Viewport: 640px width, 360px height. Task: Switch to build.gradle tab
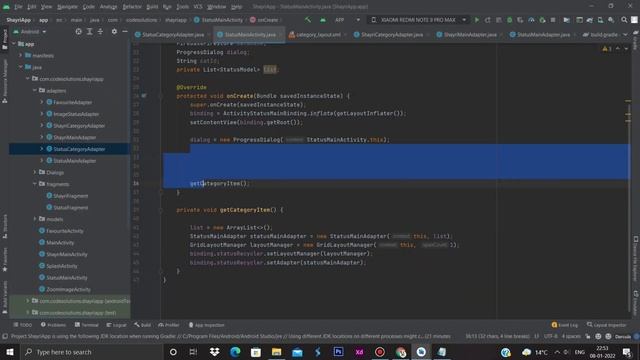600,35
